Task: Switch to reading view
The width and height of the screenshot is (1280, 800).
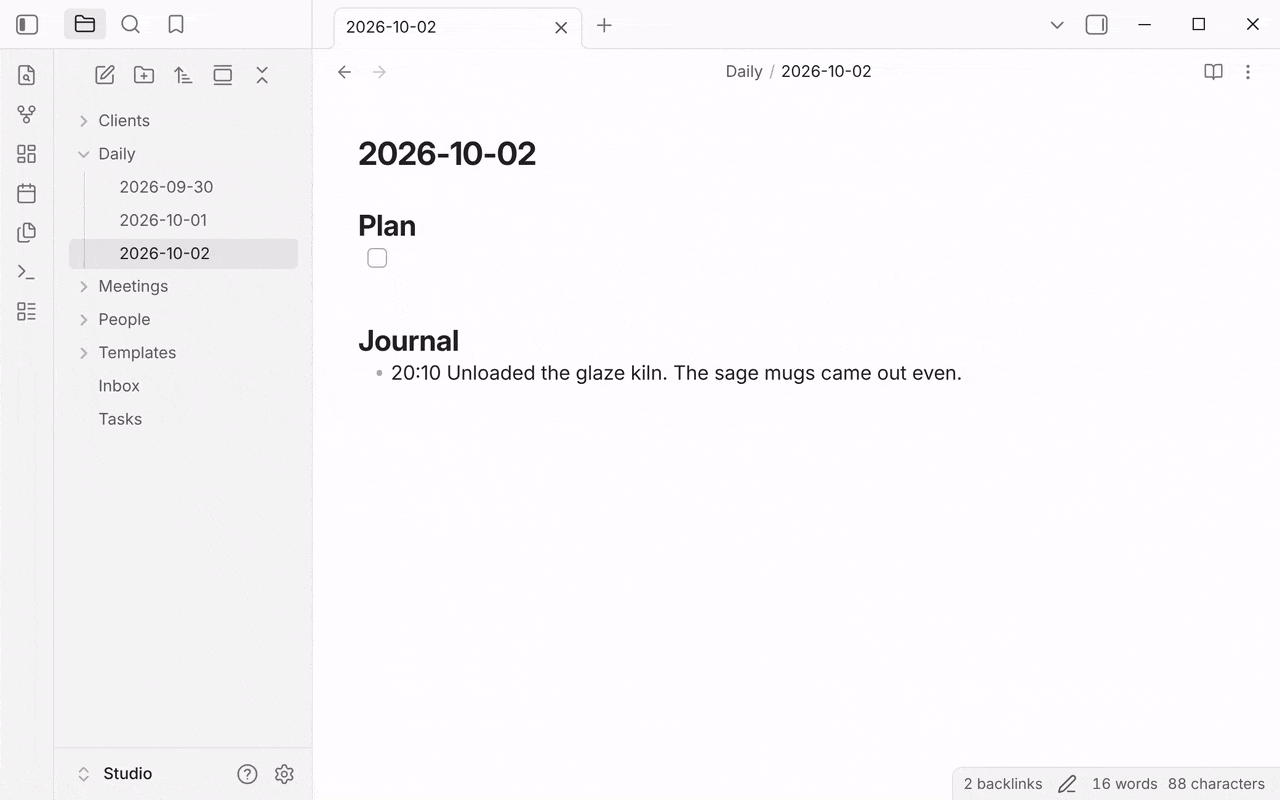Action: (1213, 72)
